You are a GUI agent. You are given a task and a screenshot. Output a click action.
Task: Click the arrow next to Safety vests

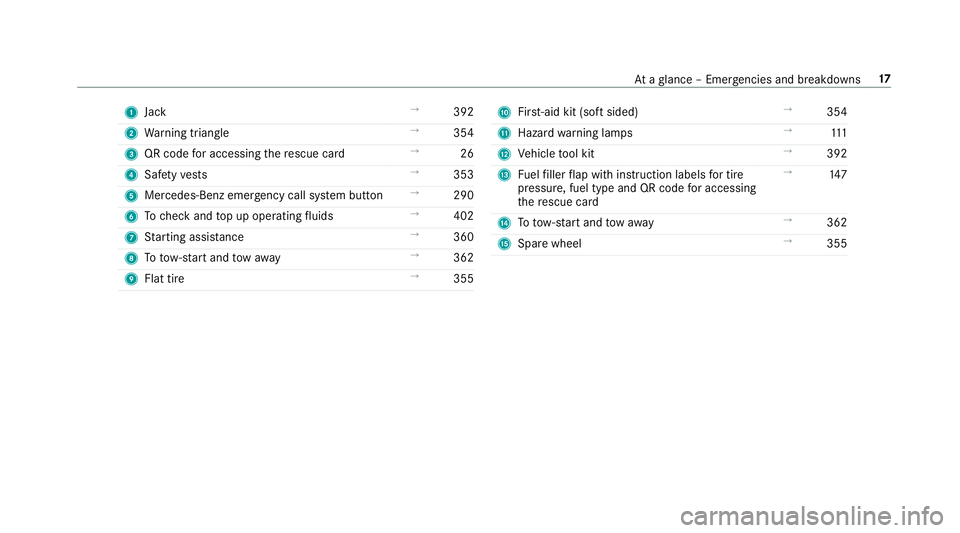[414, 173]
